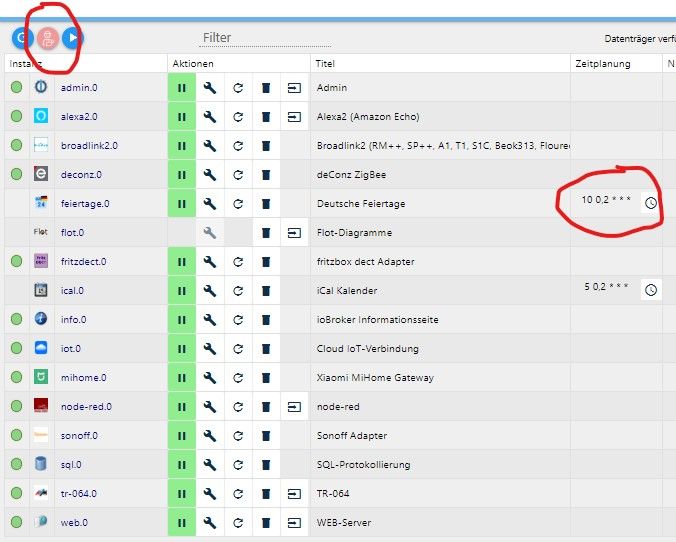Edit schedule clock for feiertage.0
Viewport: 676px width, 542px height.
tap(651, 203)
